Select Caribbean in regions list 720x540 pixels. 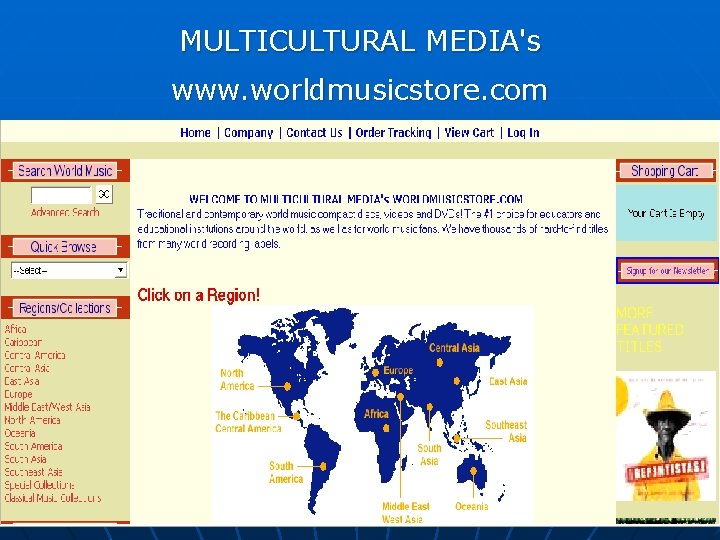coord(23,342)
